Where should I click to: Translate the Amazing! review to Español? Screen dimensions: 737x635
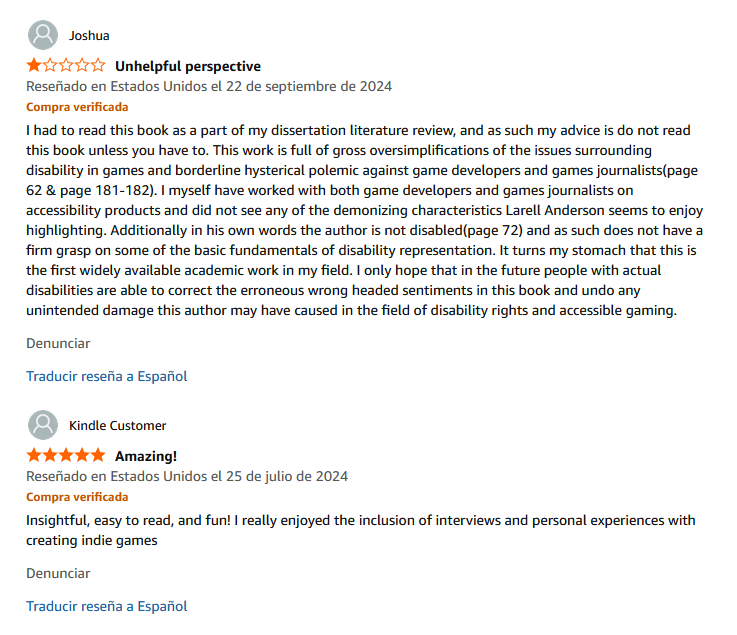pos(106,606)
